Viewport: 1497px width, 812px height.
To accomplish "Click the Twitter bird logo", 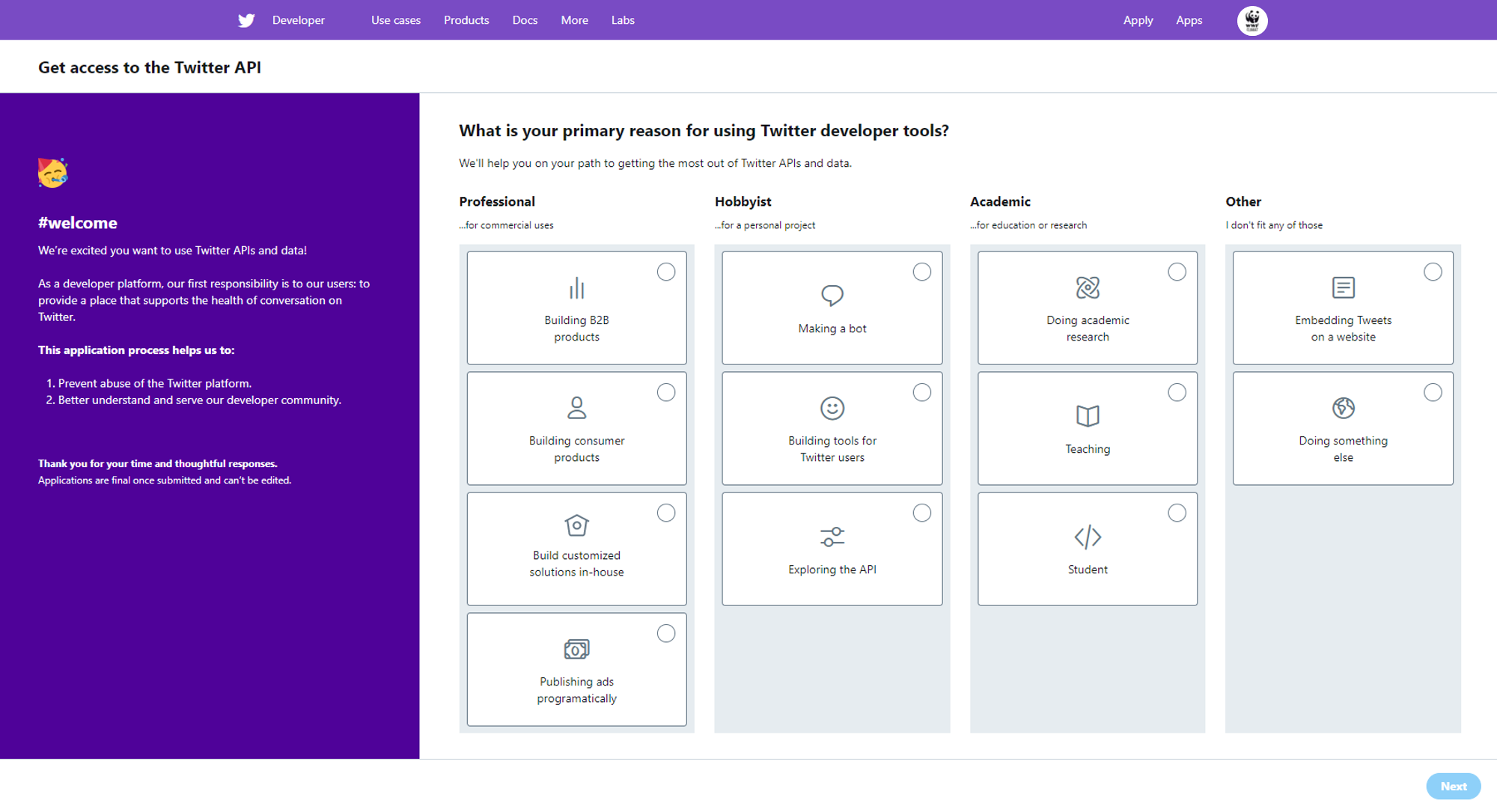I will pyautogui.click(x=246, y=20).
